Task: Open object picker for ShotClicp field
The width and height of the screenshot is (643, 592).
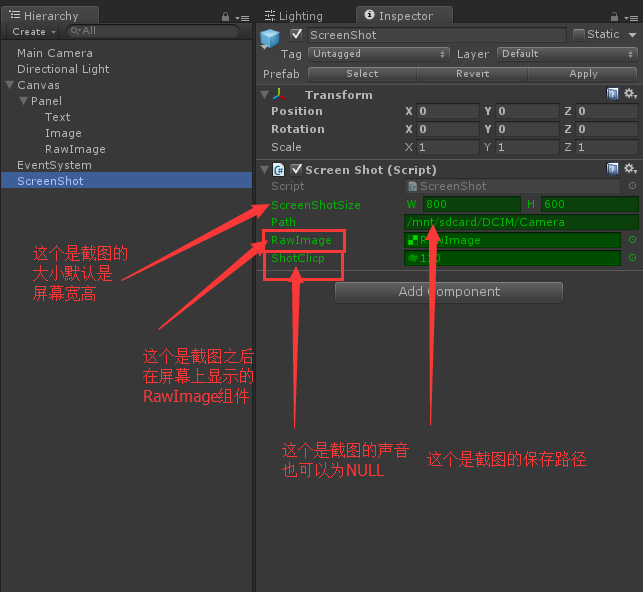Action: click(632, 258)
